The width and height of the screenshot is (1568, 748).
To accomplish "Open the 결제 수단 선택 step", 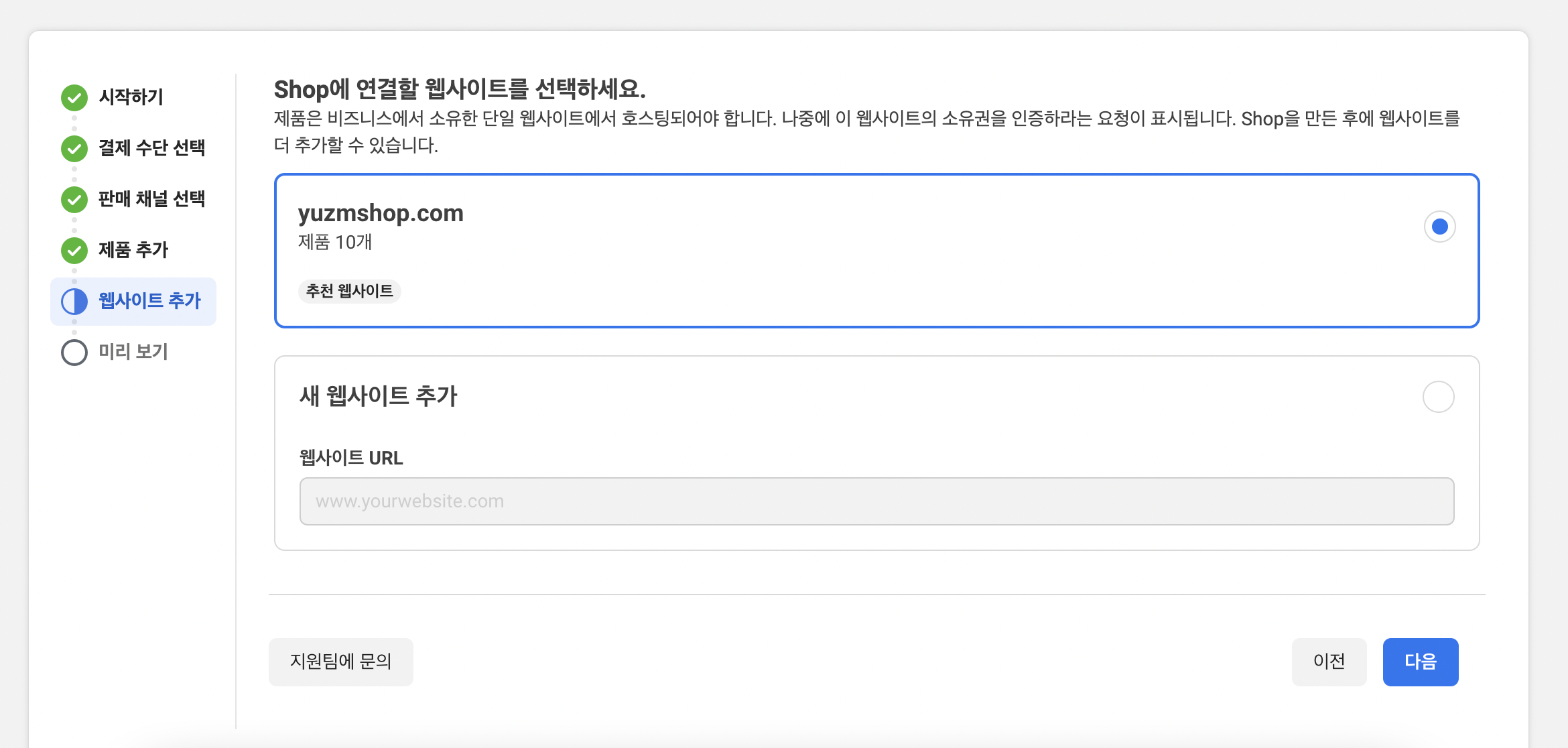I will pos(152,148).
